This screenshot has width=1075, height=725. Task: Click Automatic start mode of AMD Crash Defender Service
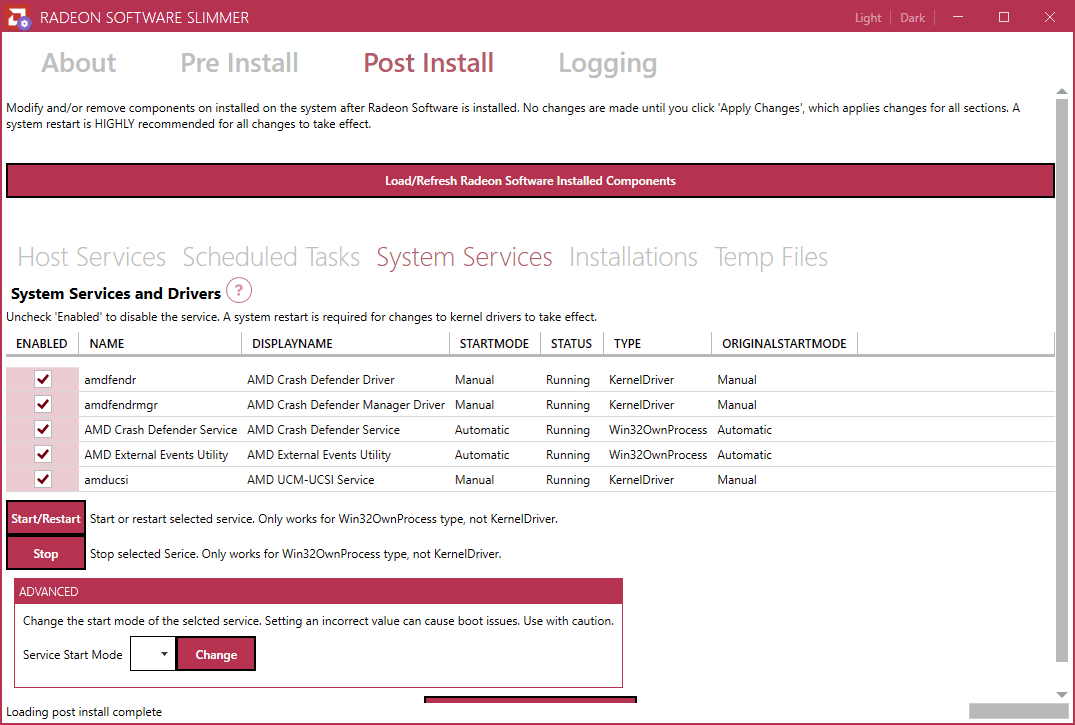482,429
